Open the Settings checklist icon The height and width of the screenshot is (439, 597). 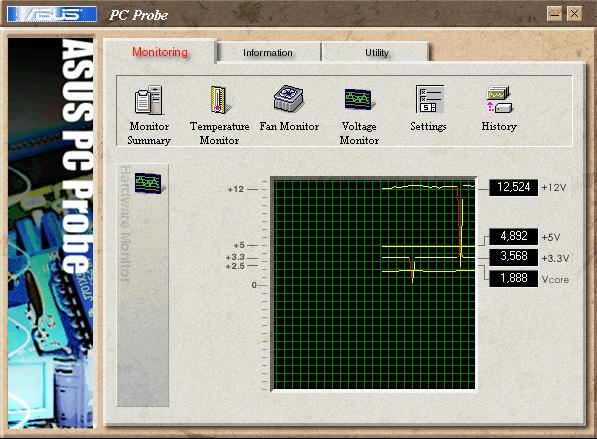[x=429, y=99]
